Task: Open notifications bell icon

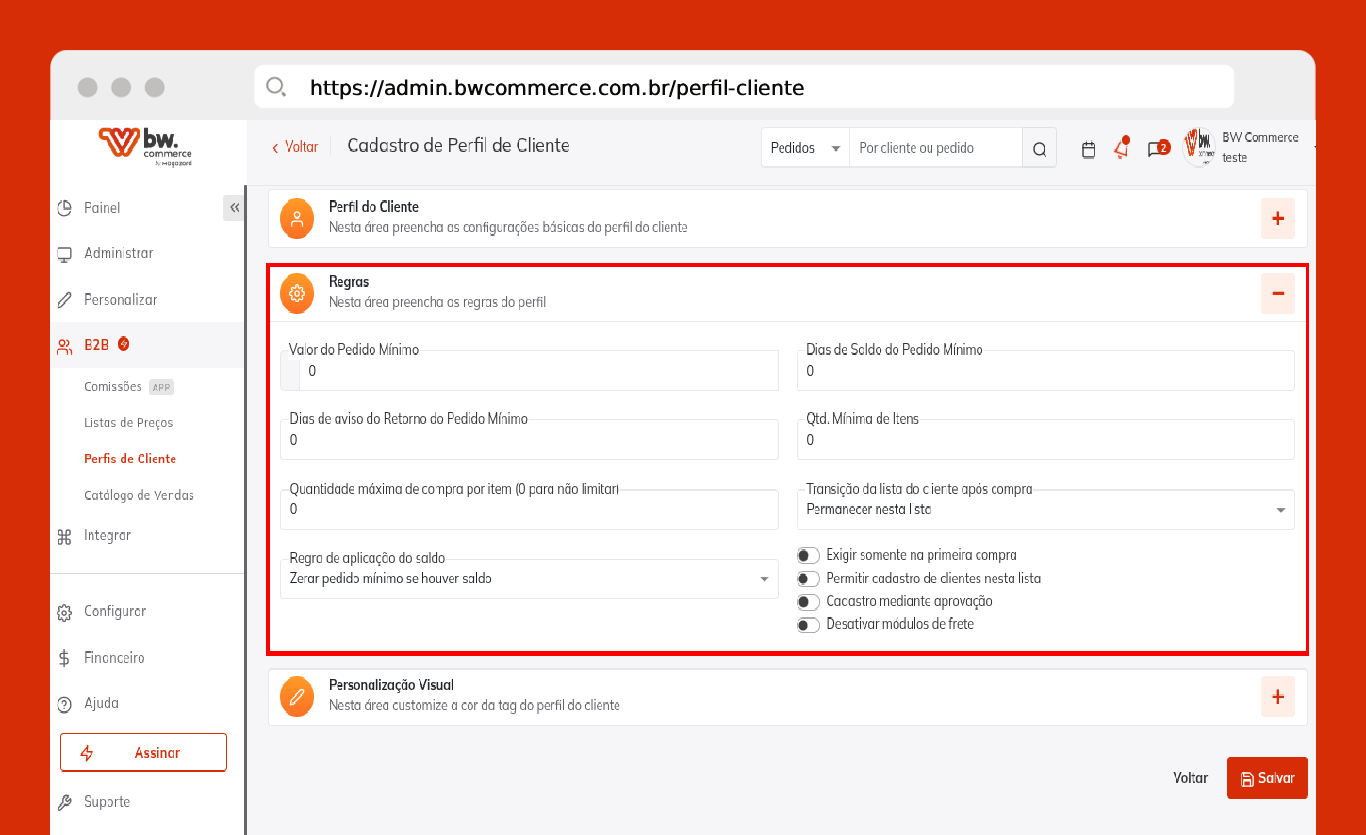Action: pos(1122,149)
